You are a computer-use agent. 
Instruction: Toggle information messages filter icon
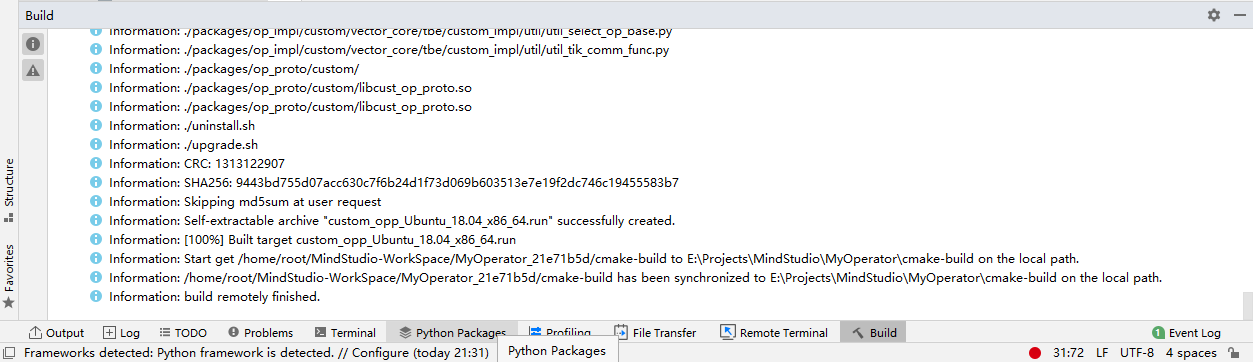(x=33, y=44)
